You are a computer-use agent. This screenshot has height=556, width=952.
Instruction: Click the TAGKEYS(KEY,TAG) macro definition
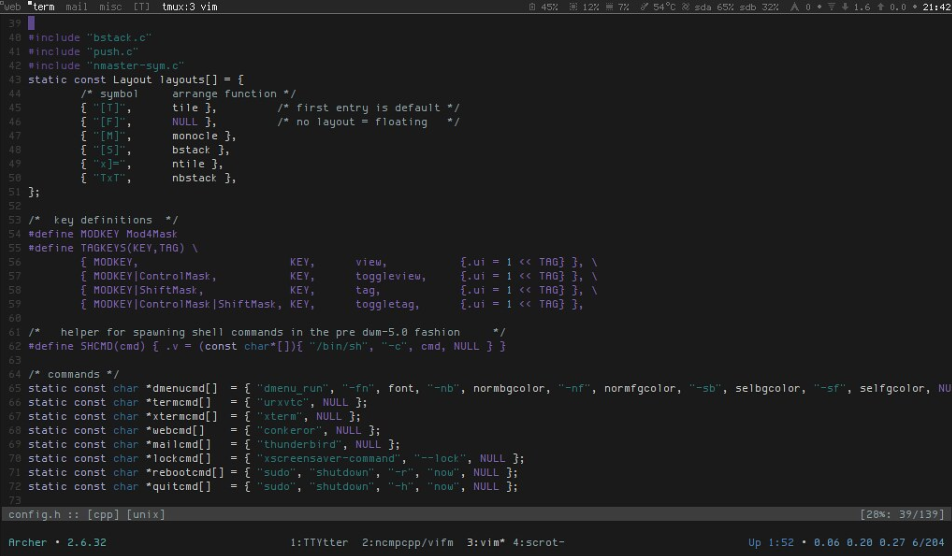tap(132, 248)
